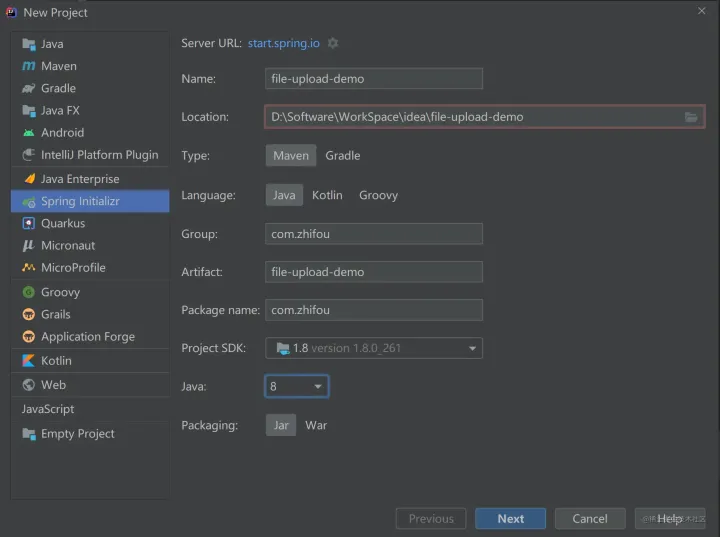Click the Package name field

tap(374, 310)
